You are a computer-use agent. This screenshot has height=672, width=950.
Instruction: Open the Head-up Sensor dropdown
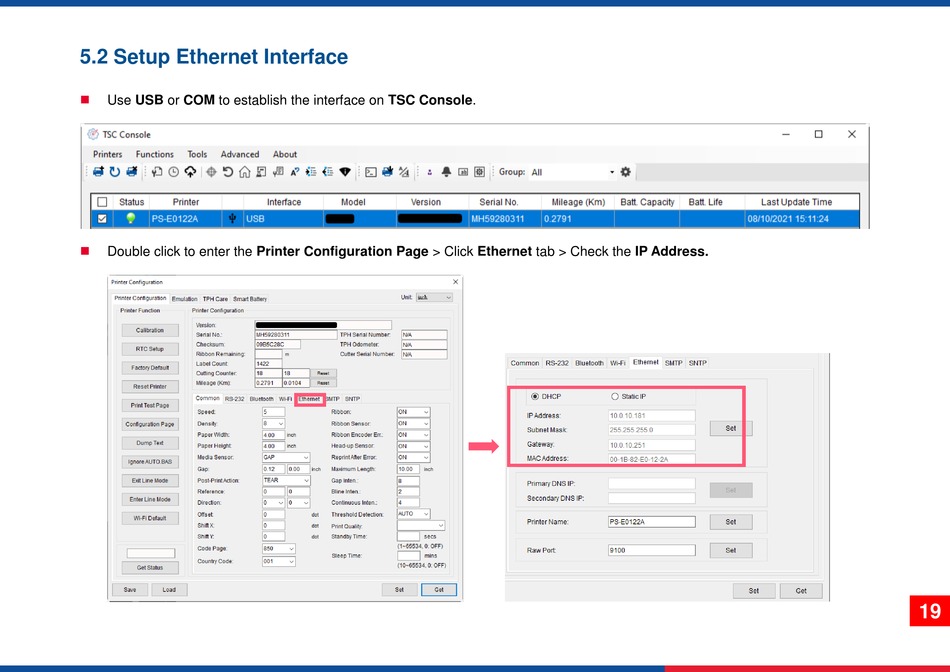click(413, 446)
